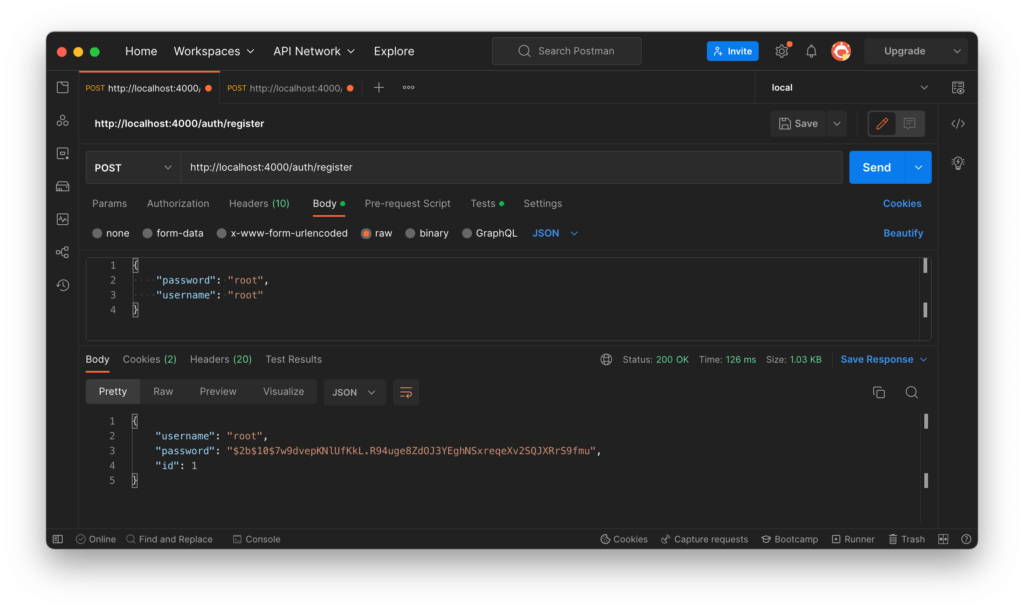Switch to the response Cookies (2) tab
The width and height of the screenshot is (1024, 610).
(x=150, y=360)
